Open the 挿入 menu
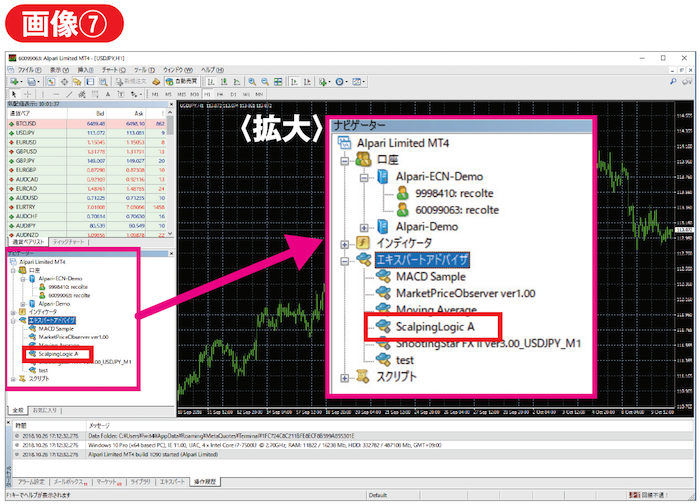 [85, 70]
